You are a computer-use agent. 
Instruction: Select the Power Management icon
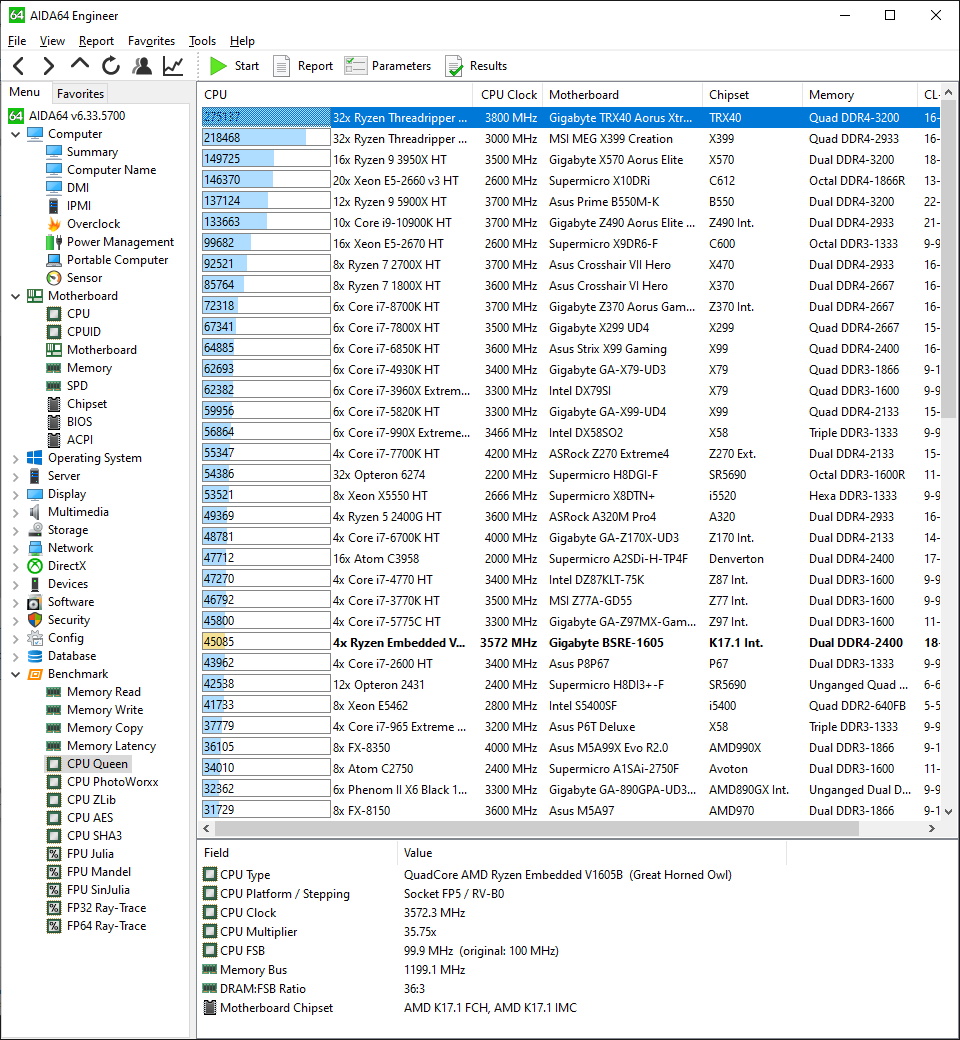[x=54, y=241]
